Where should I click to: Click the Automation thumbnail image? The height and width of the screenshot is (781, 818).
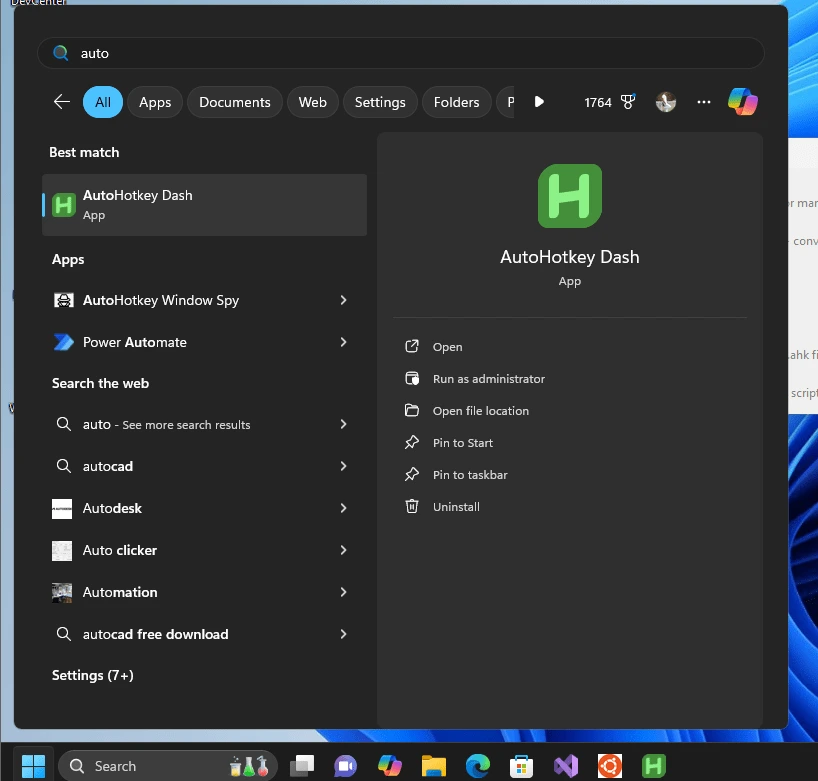(62, 593)
